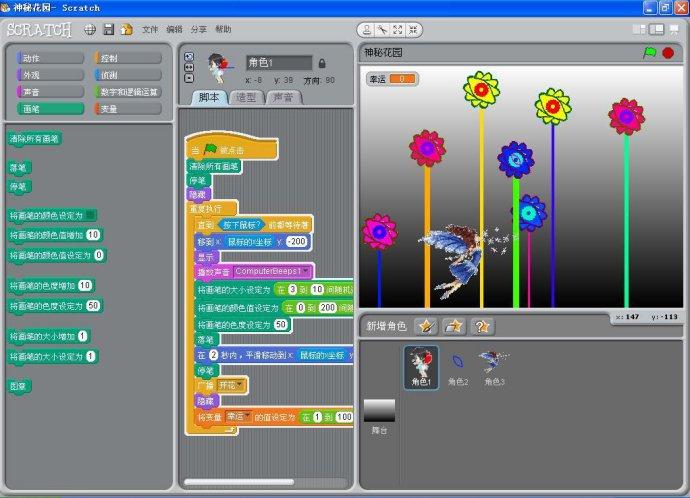
Task: Open the 帮助 menu
Action: click(223, 29)
